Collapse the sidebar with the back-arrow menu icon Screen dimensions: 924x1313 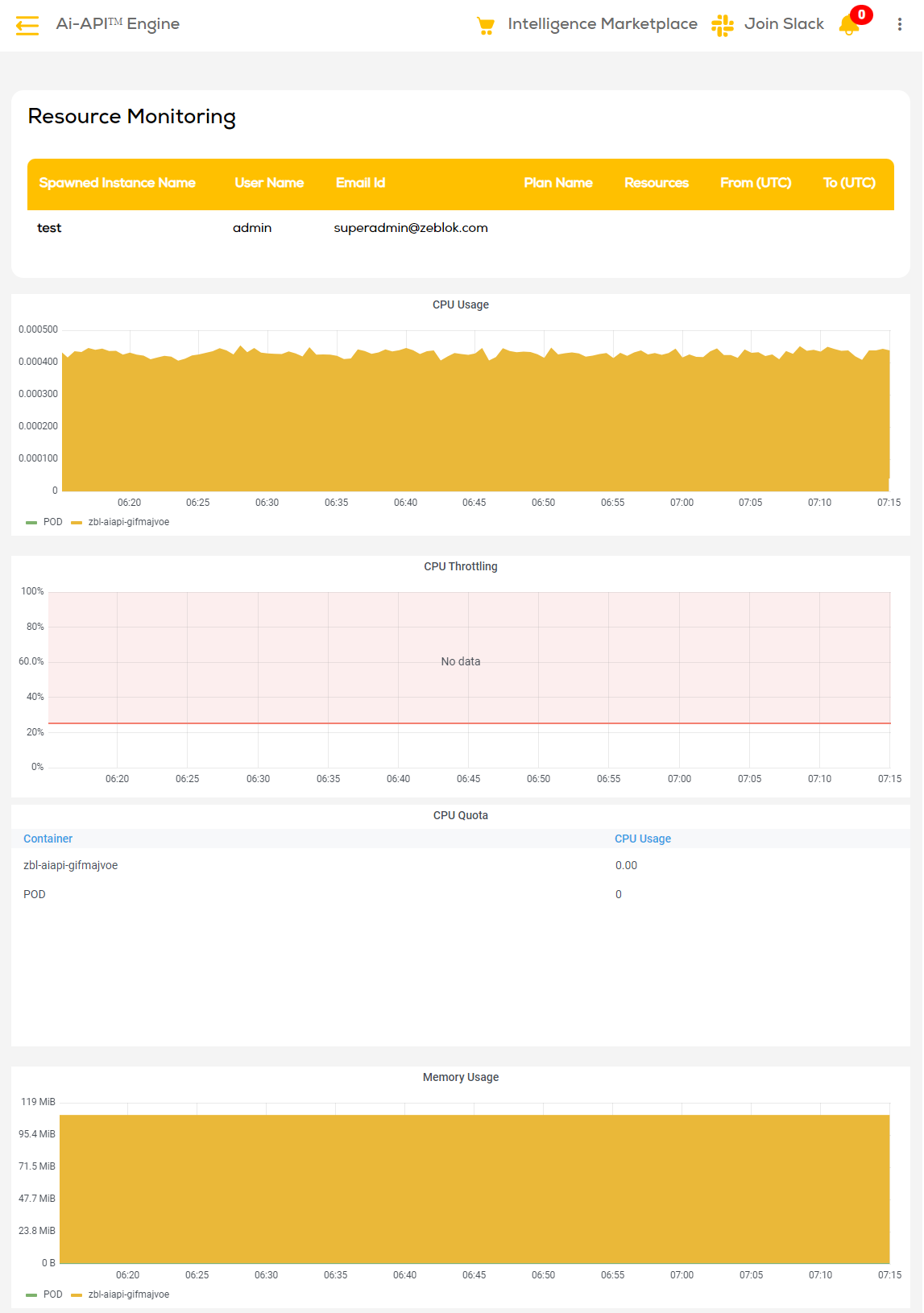pos(27,26)
